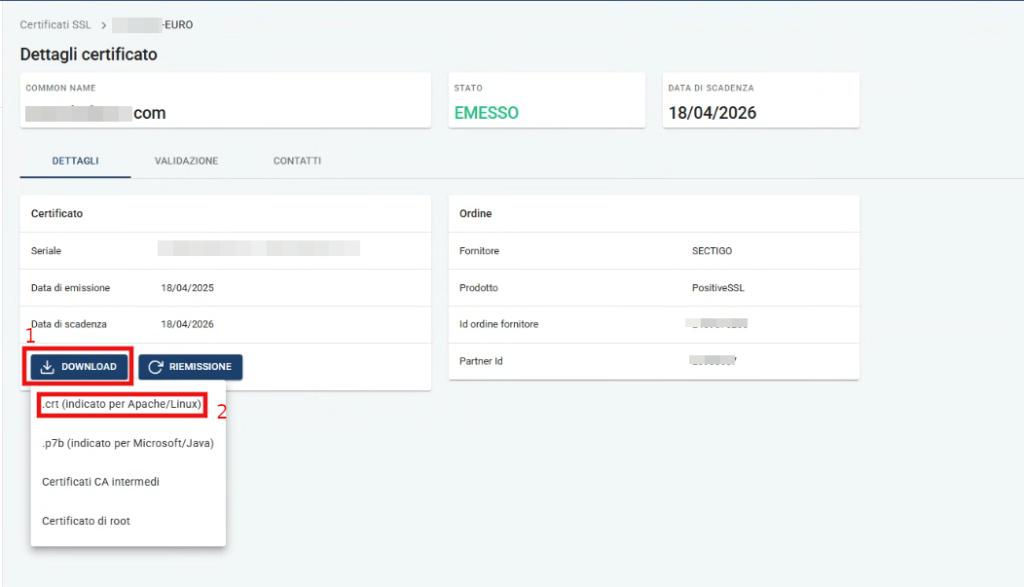Image resolution: width=1024 pixels, height=587 pixels.
Task: Click the Partner Id label
Action: 481,361
